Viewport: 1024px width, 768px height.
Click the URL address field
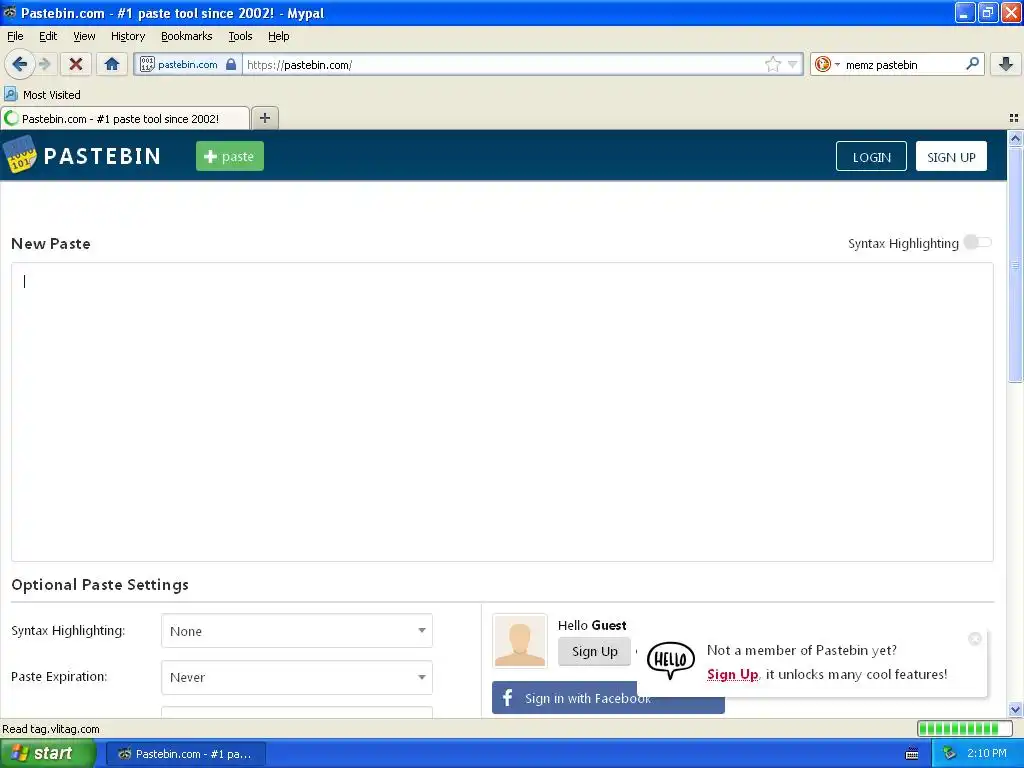click(503, 65)
